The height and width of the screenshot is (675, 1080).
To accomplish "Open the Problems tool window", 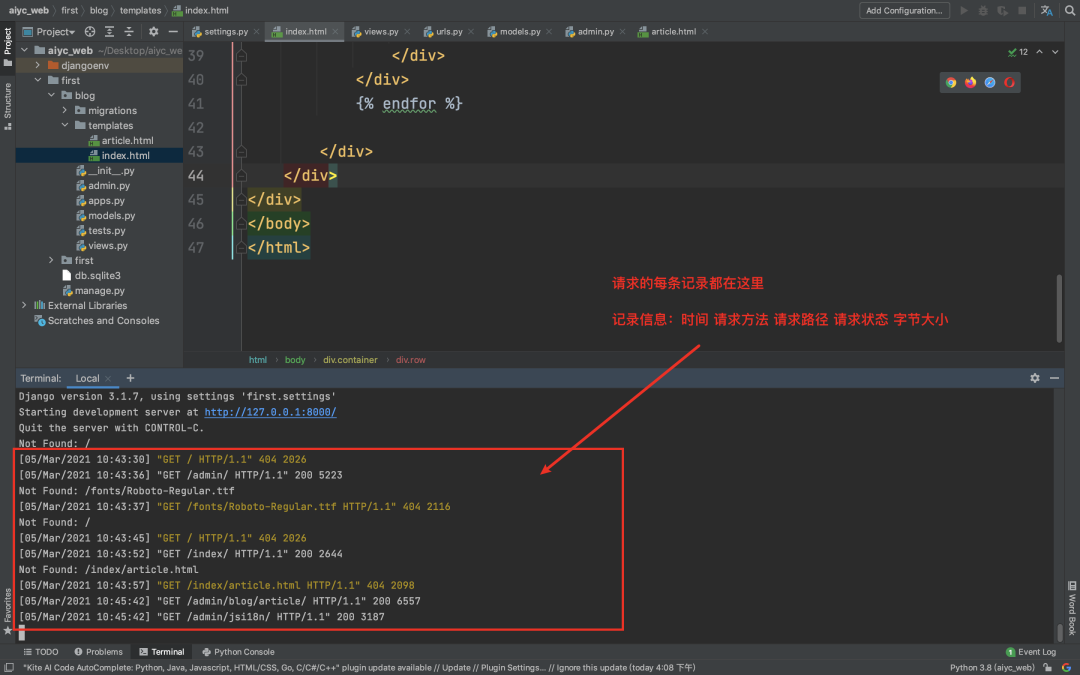I will (98, 652).
